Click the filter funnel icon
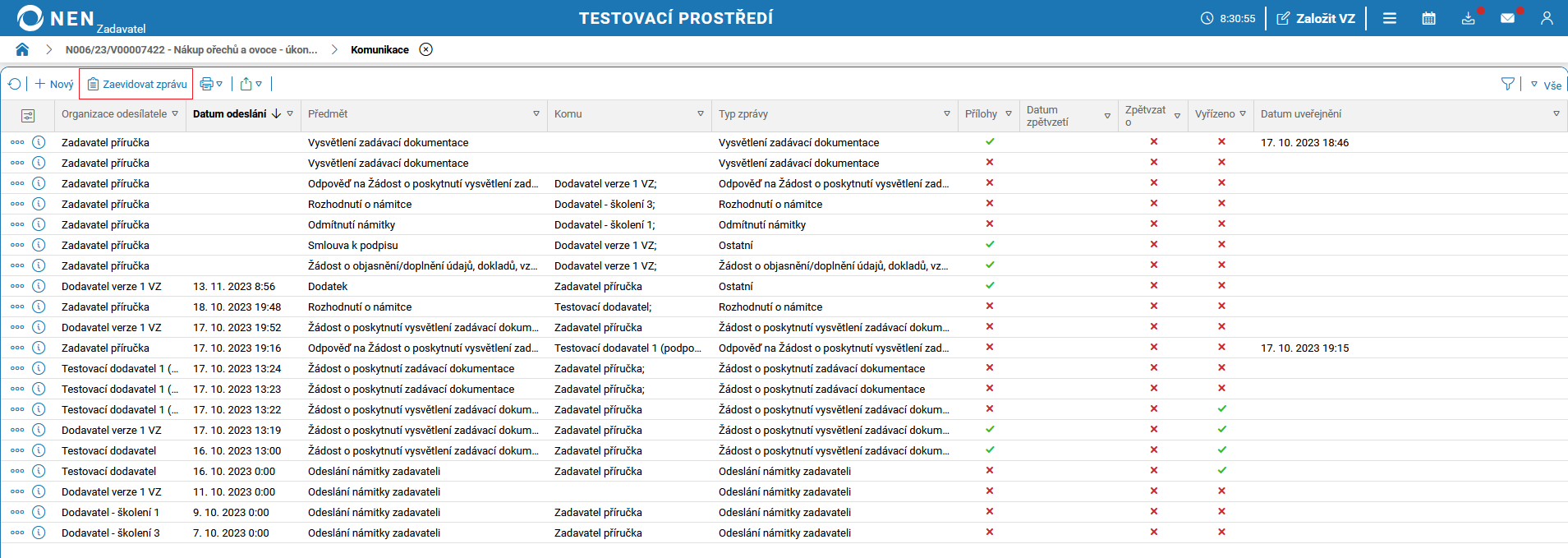This screenshot has width=1568, height=558. (x=1507, y=84)
